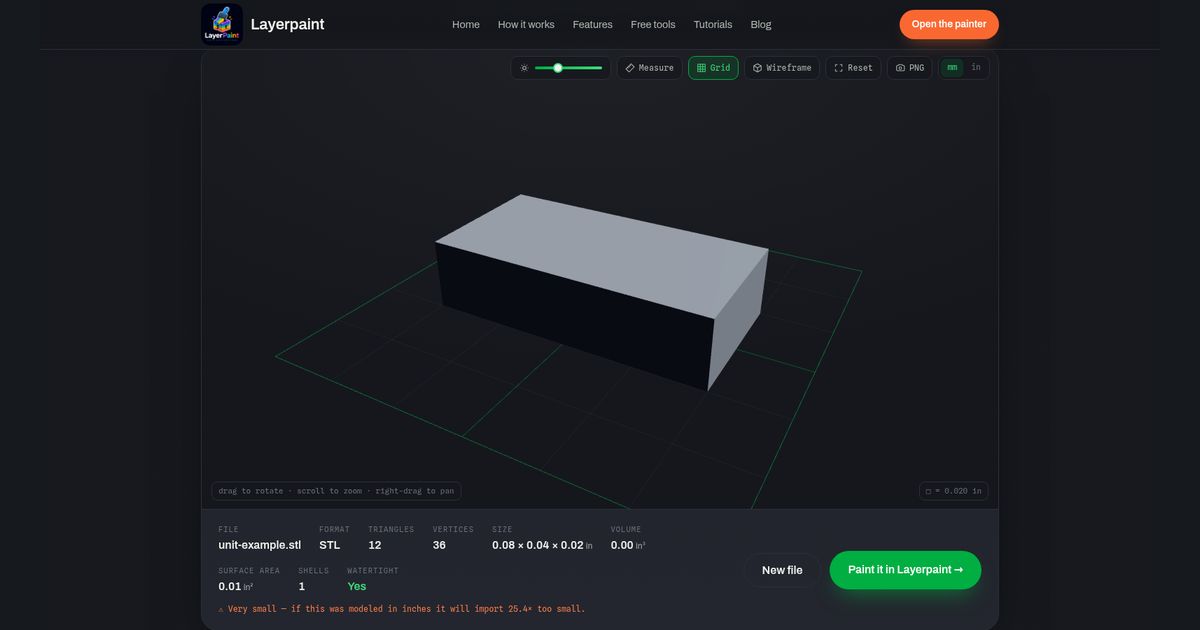Image resolution: width=1200 pixels, height=630 pixels.
Task: Click the vertices count 36
Action: [439, 545]
